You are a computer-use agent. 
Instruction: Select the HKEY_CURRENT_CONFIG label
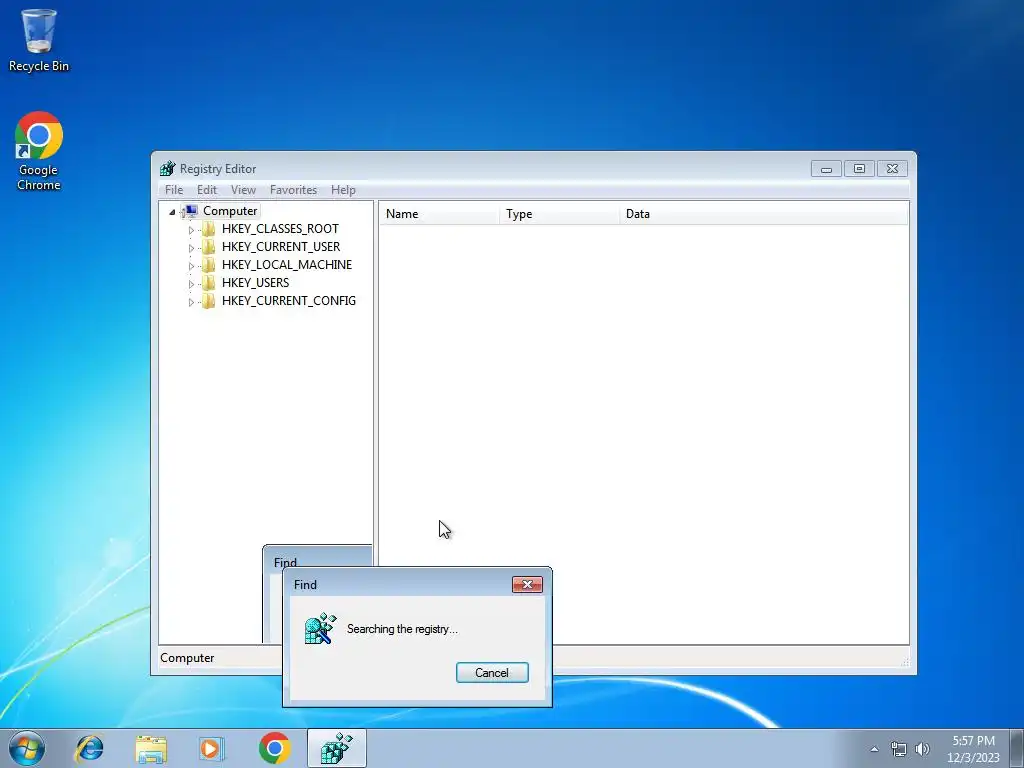tap(289, 300)
